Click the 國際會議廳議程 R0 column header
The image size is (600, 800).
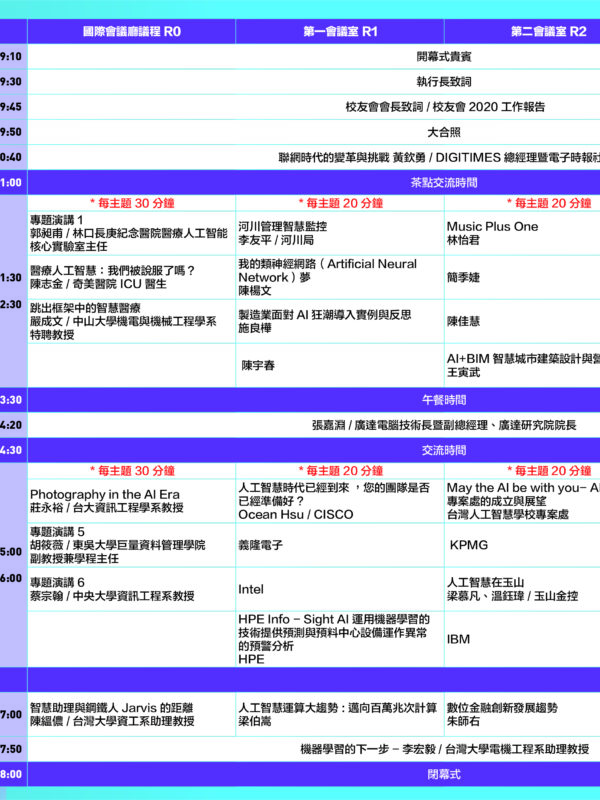coord(132,31)
